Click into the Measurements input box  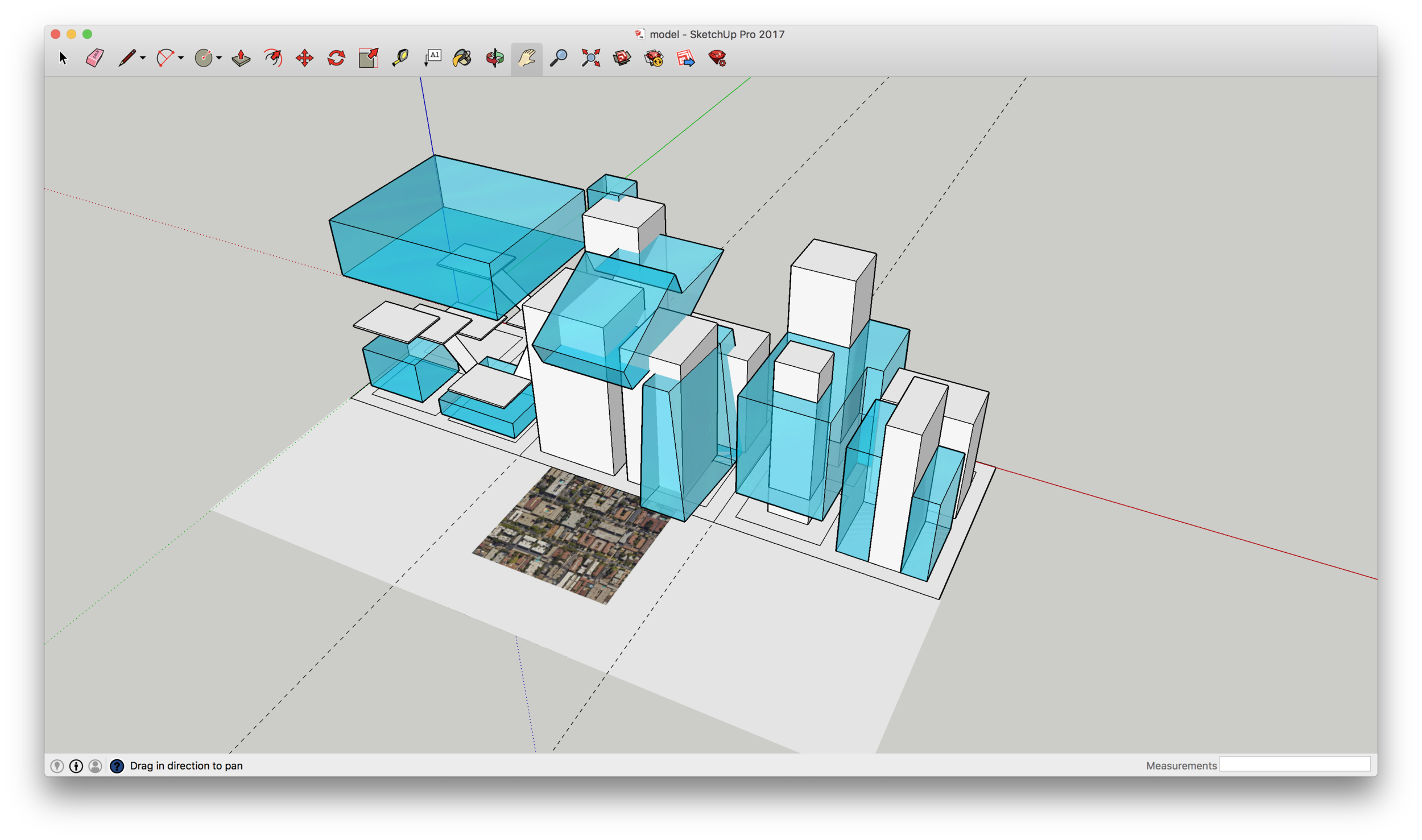[1294, 764]
